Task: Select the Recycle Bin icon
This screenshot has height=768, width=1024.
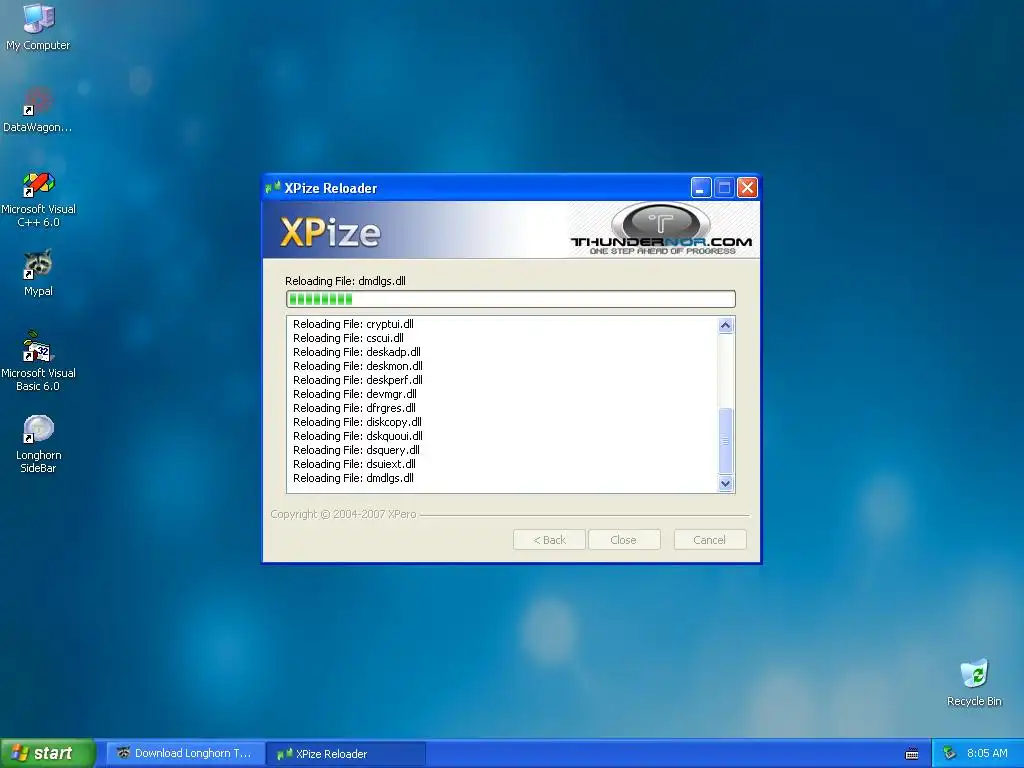Action: (x=974, y=683)
